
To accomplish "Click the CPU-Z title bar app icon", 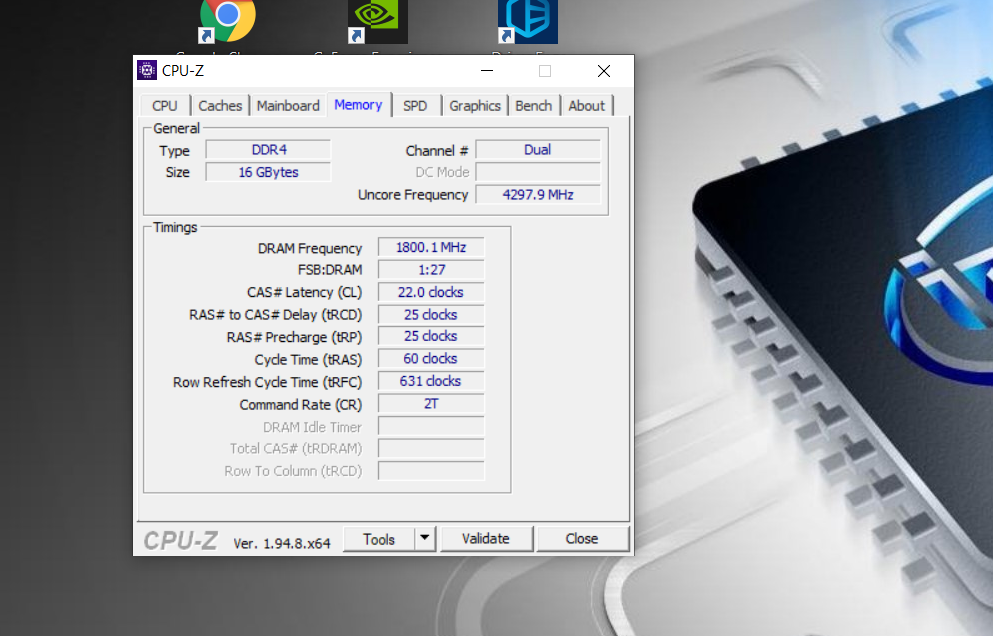I will tap(147, 70).
